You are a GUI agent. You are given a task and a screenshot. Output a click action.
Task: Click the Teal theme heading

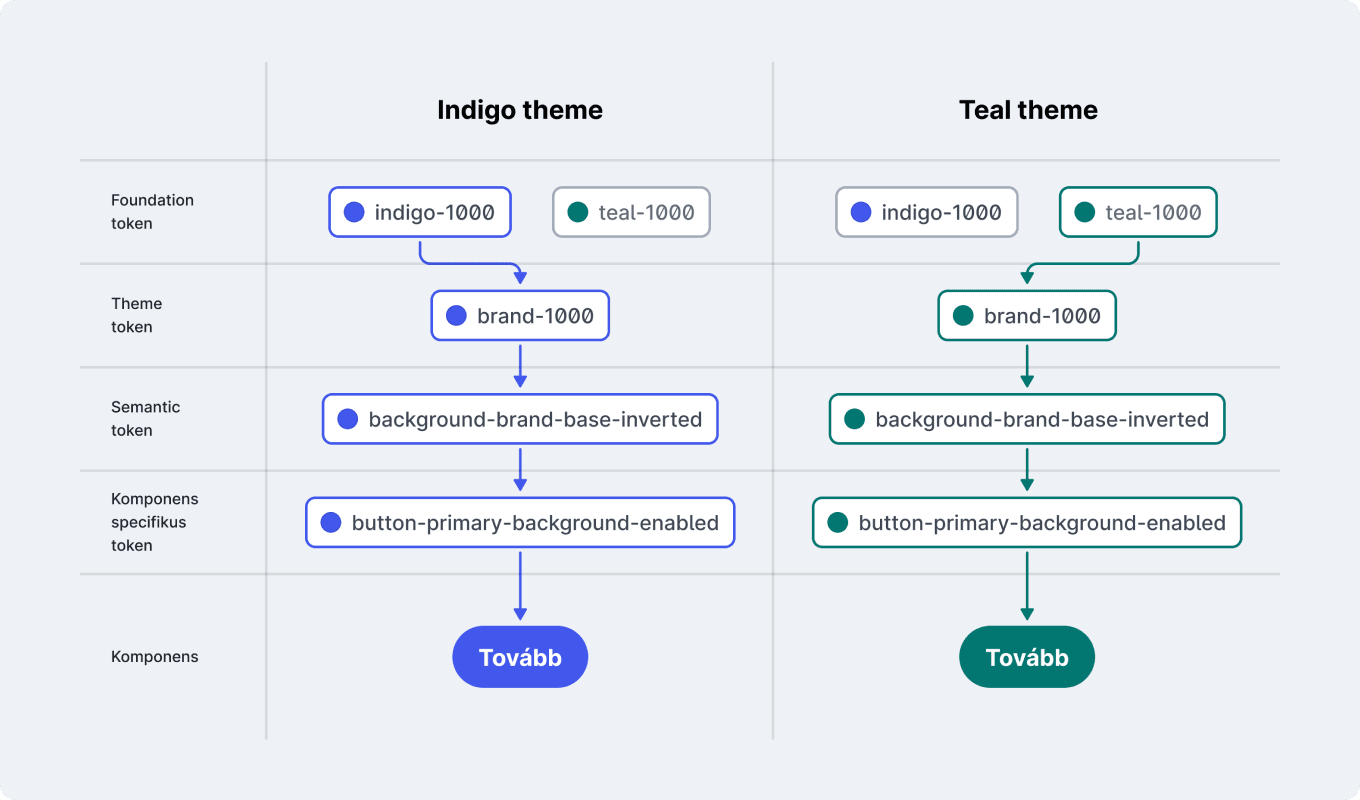pyautogui.click(x=1028, y=110)
